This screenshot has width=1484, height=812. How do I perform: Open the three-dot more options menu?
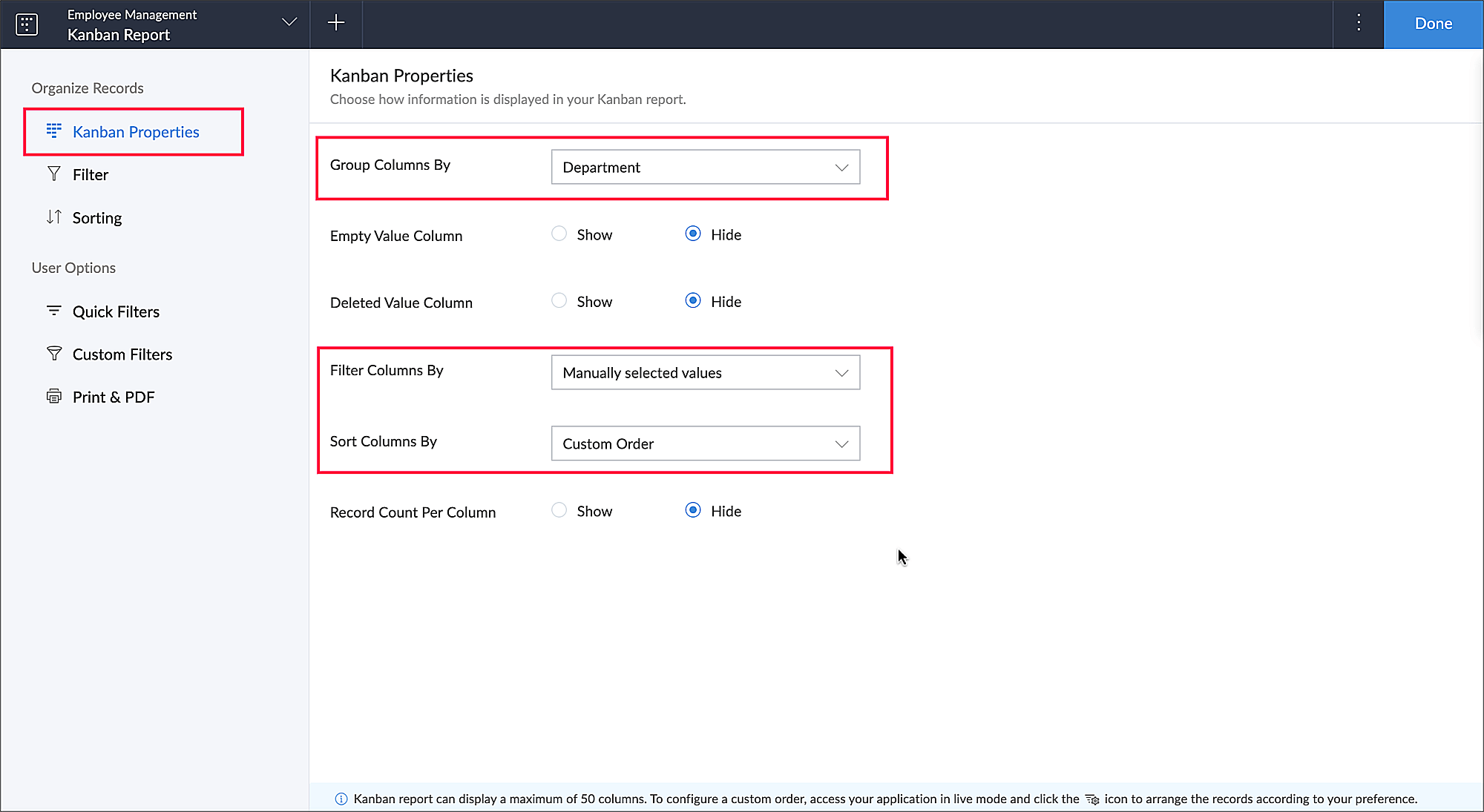pos(1359,23)
